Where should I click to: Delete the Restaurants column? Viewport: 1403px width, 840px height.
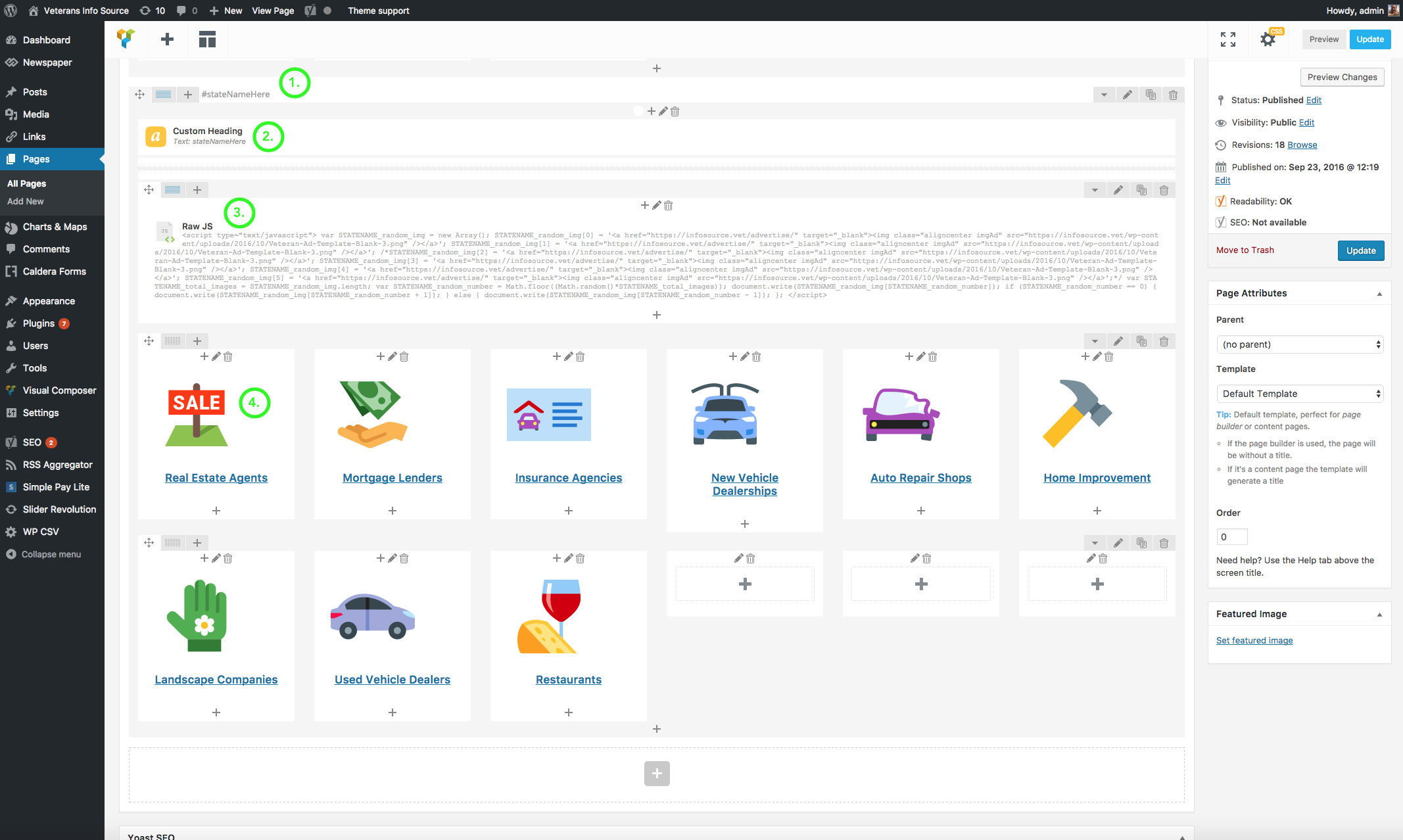[x=581, y=559]
